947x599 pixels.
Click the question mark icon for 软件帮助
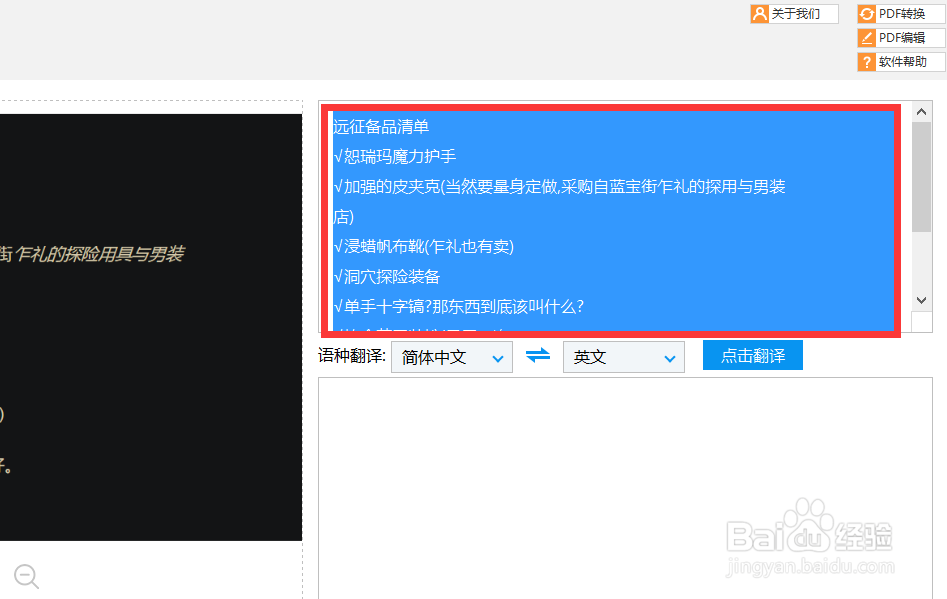click(866, 61)
